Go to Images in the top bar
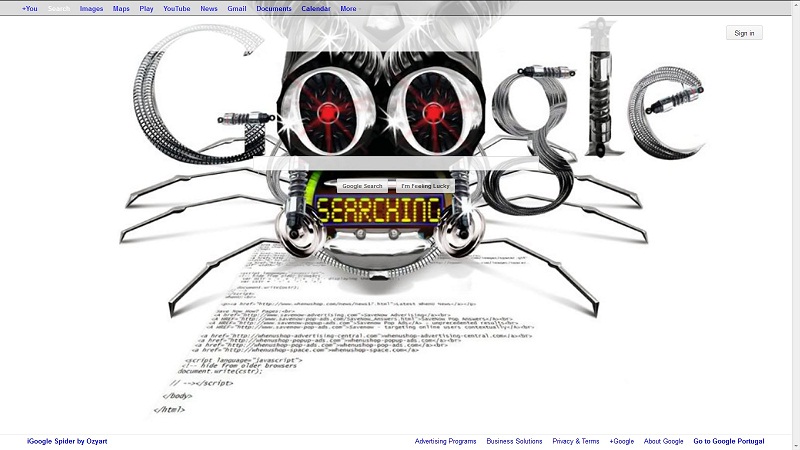The image size is (800, 450). click(91, 9)
